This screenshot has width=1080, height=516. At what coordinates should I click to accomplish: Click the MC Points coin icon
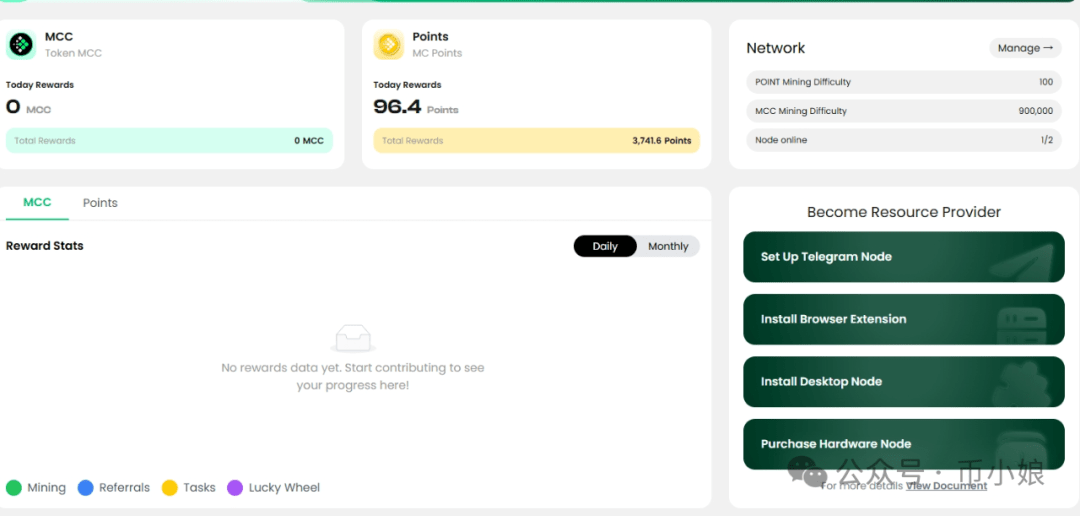point(388,45)
